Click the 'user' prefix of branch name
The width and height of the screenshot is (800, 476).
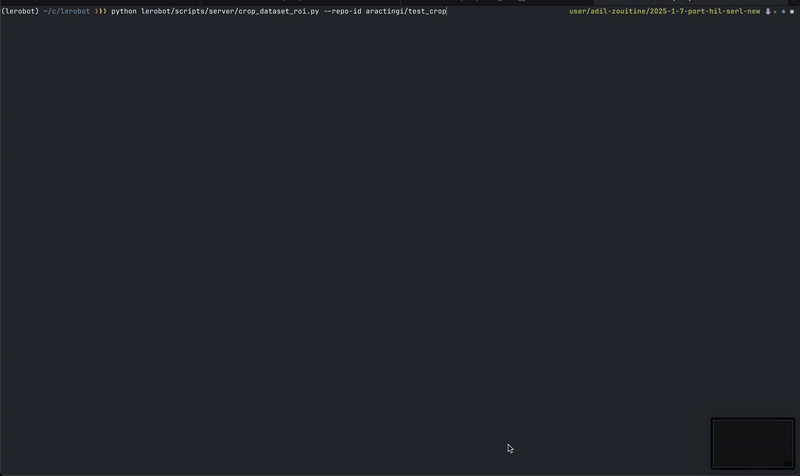[578, 11]
